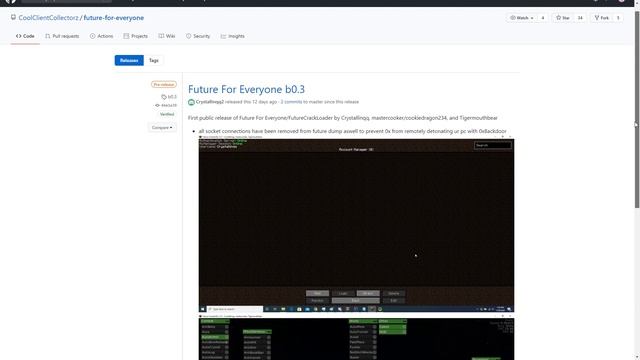Image resolution: width=640 pixels, height=360 pixels.
Task: Click the repository book icon
Action: click(x=13, y=18)
